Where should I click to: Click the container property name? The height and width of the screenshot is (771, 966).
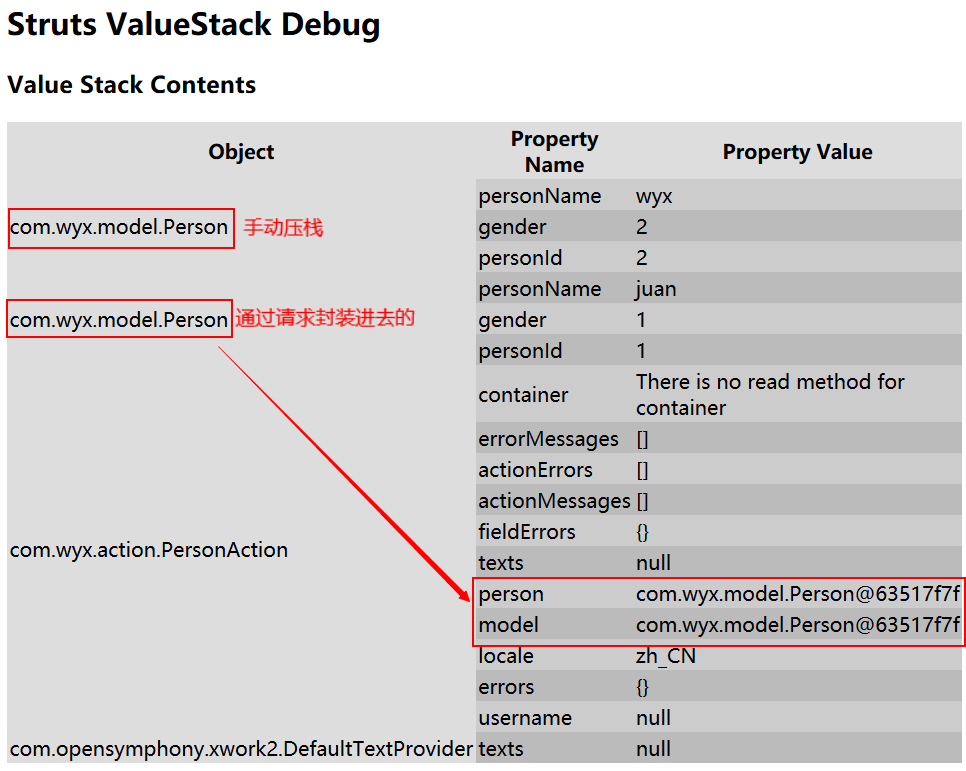point(523,395)
